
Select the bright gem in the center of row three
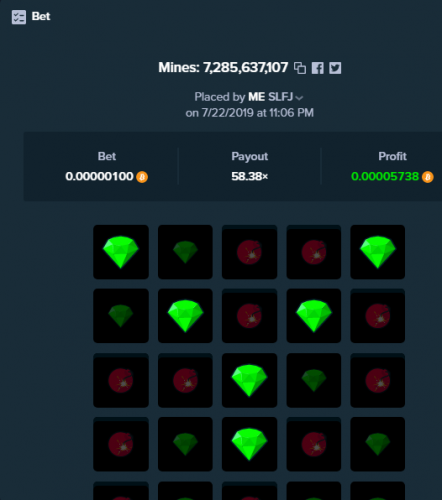tap(249, 380)
